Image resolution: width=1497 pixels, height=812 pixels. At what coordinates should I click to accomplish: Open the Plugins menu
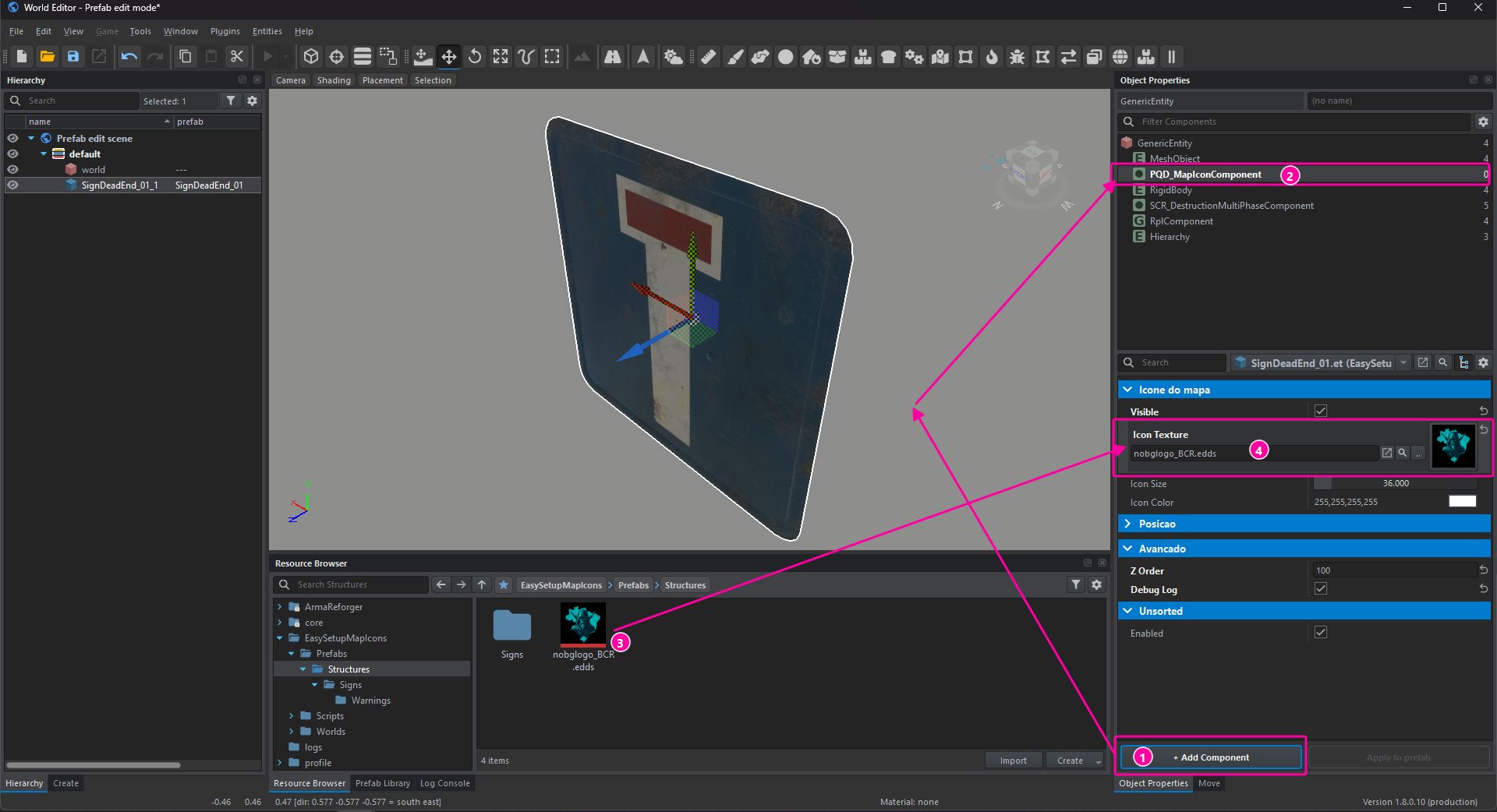225,31
